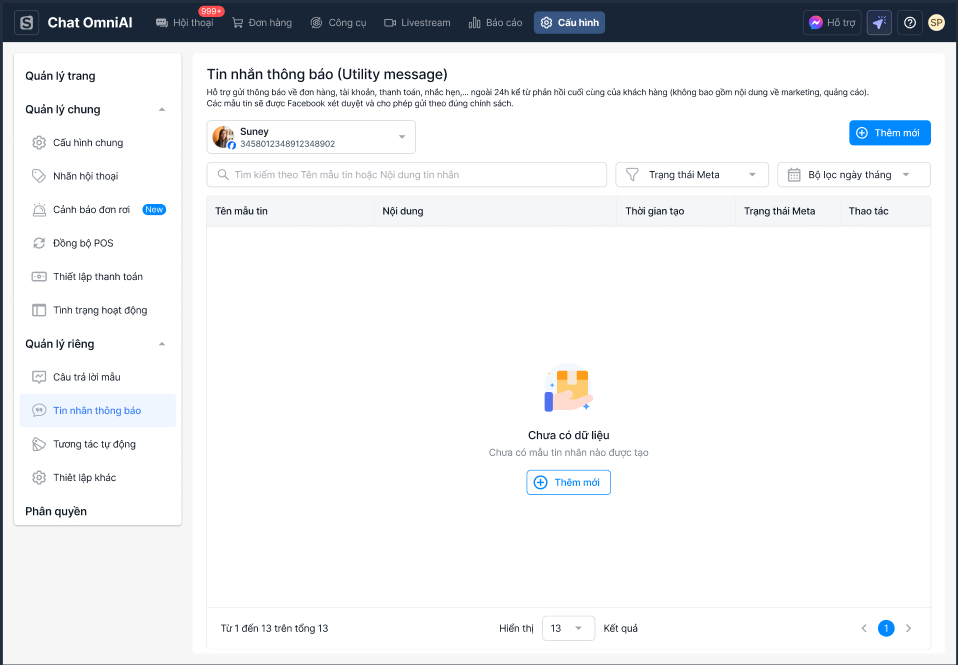
Task: Select Cảnh báo đơn rơi alert item
Action: (94, 210)
